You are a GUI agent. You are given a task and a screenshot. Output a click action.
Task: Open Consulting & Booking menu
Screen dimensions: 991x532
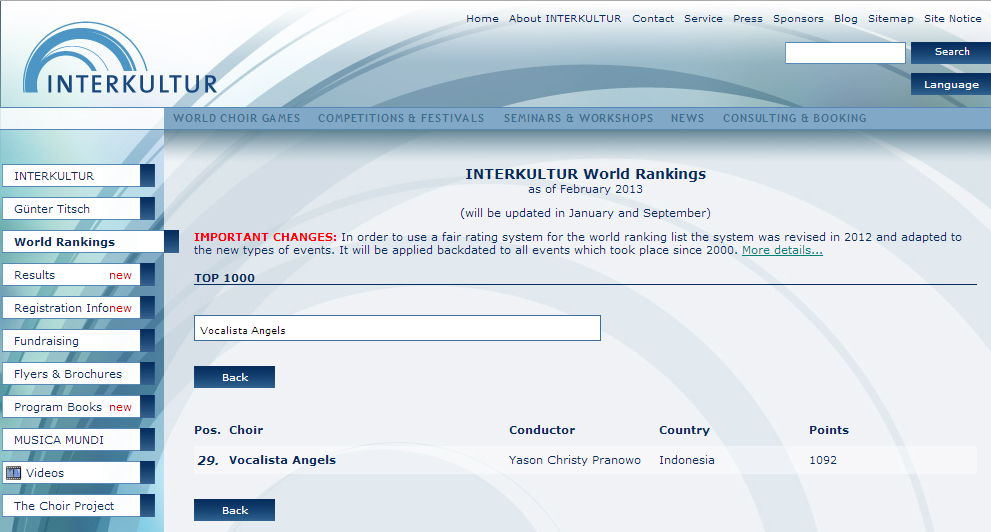pyautogui.click(x=794, y=118)
